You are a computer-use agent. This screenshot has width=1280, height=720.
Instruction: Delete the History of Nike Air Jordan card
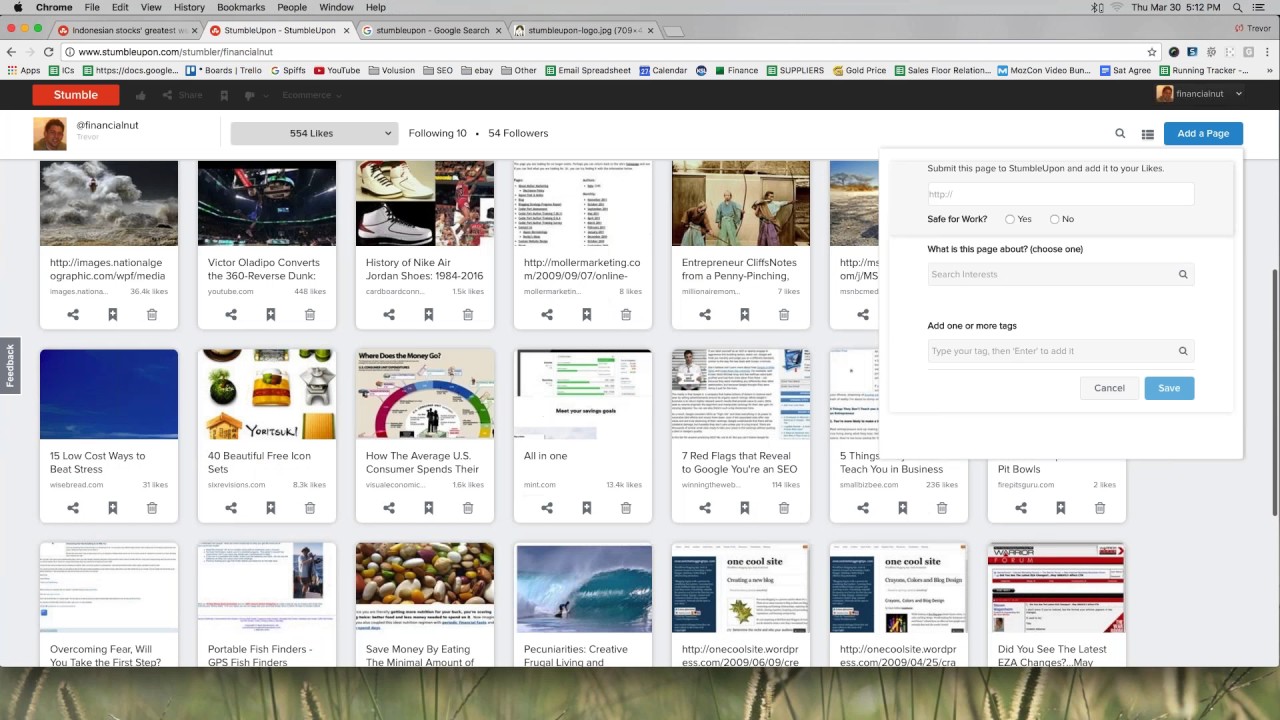pos(468,314)
